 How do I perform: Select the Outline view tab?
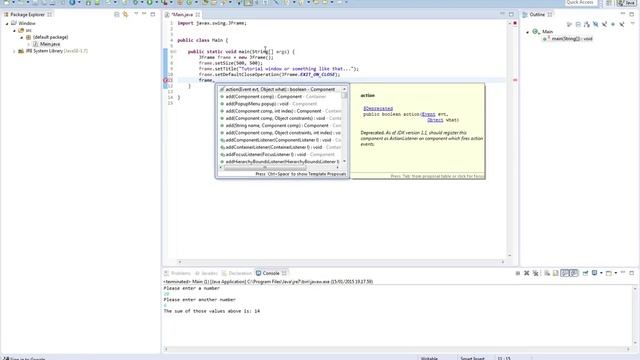tap(537, 14)
